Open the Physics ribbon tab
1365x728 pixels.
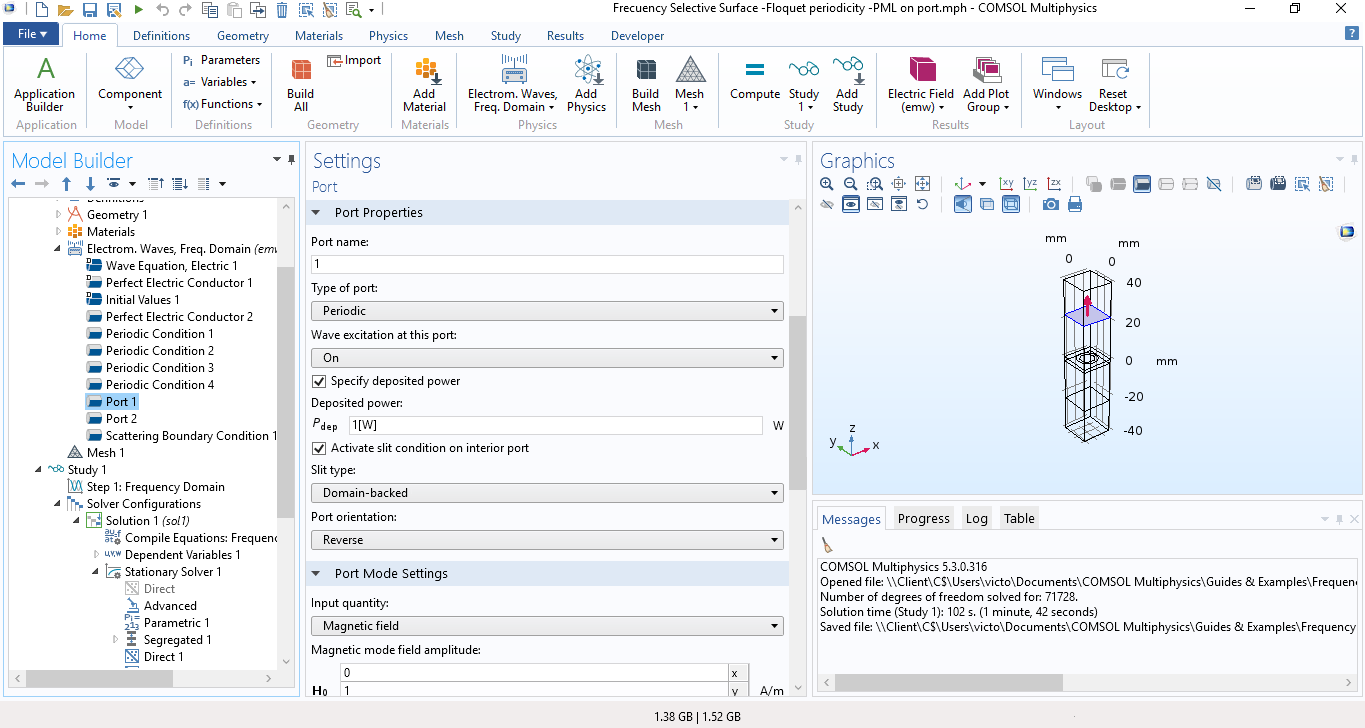[x=388, y=36]
